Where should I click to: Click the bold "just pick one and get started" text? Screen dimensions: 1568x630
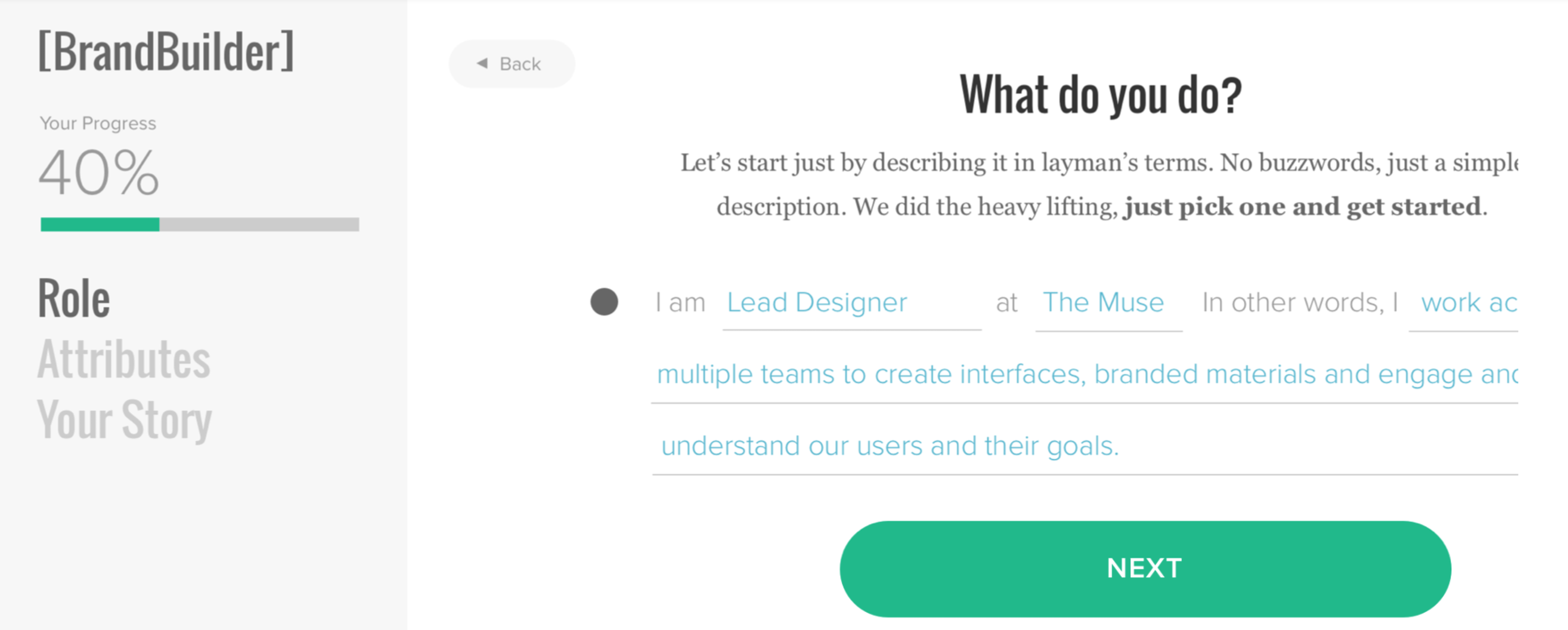[1303, 207]
